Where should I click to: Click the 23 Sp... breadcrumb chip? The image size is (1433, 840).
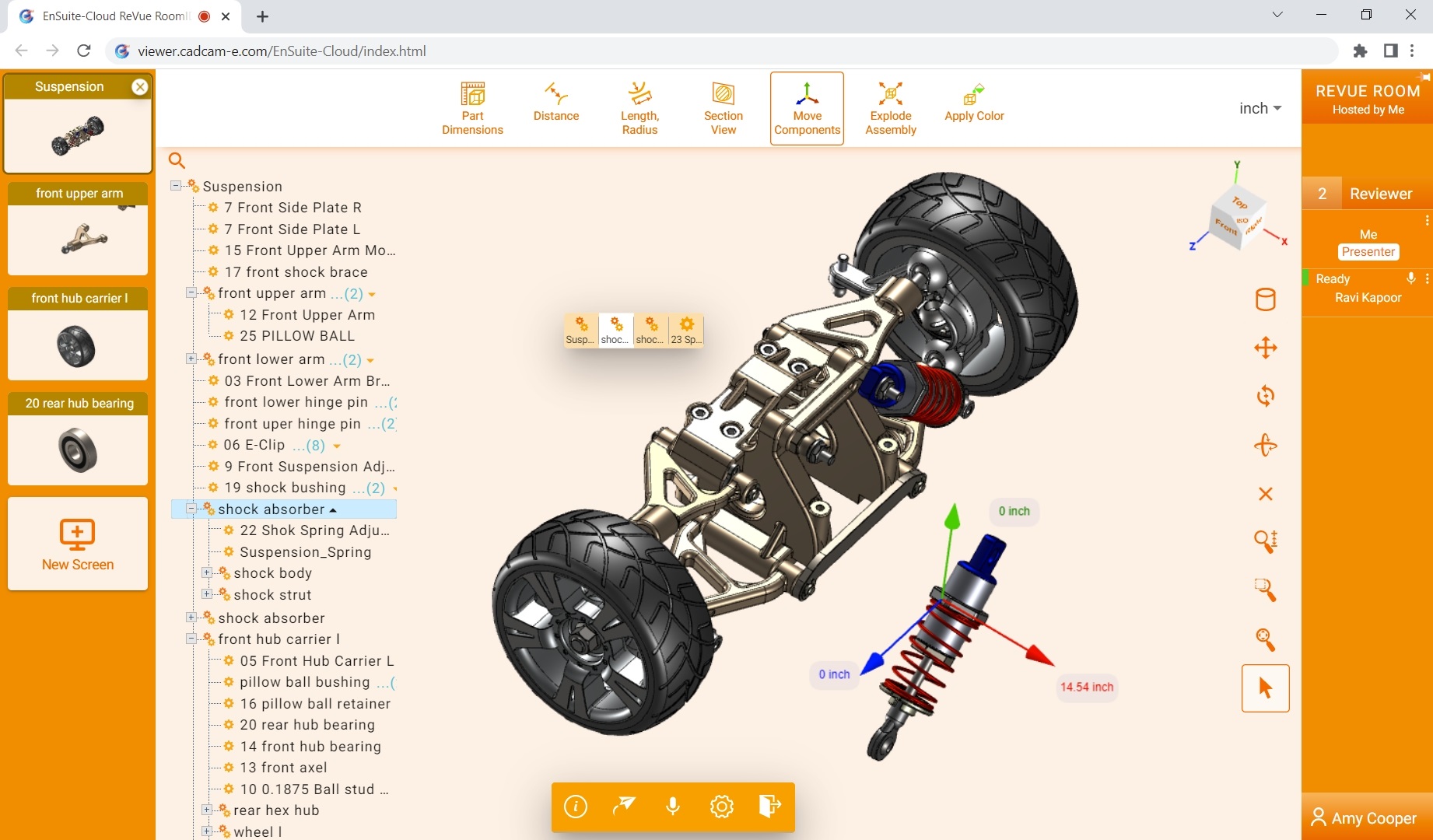tap(685, 331)
